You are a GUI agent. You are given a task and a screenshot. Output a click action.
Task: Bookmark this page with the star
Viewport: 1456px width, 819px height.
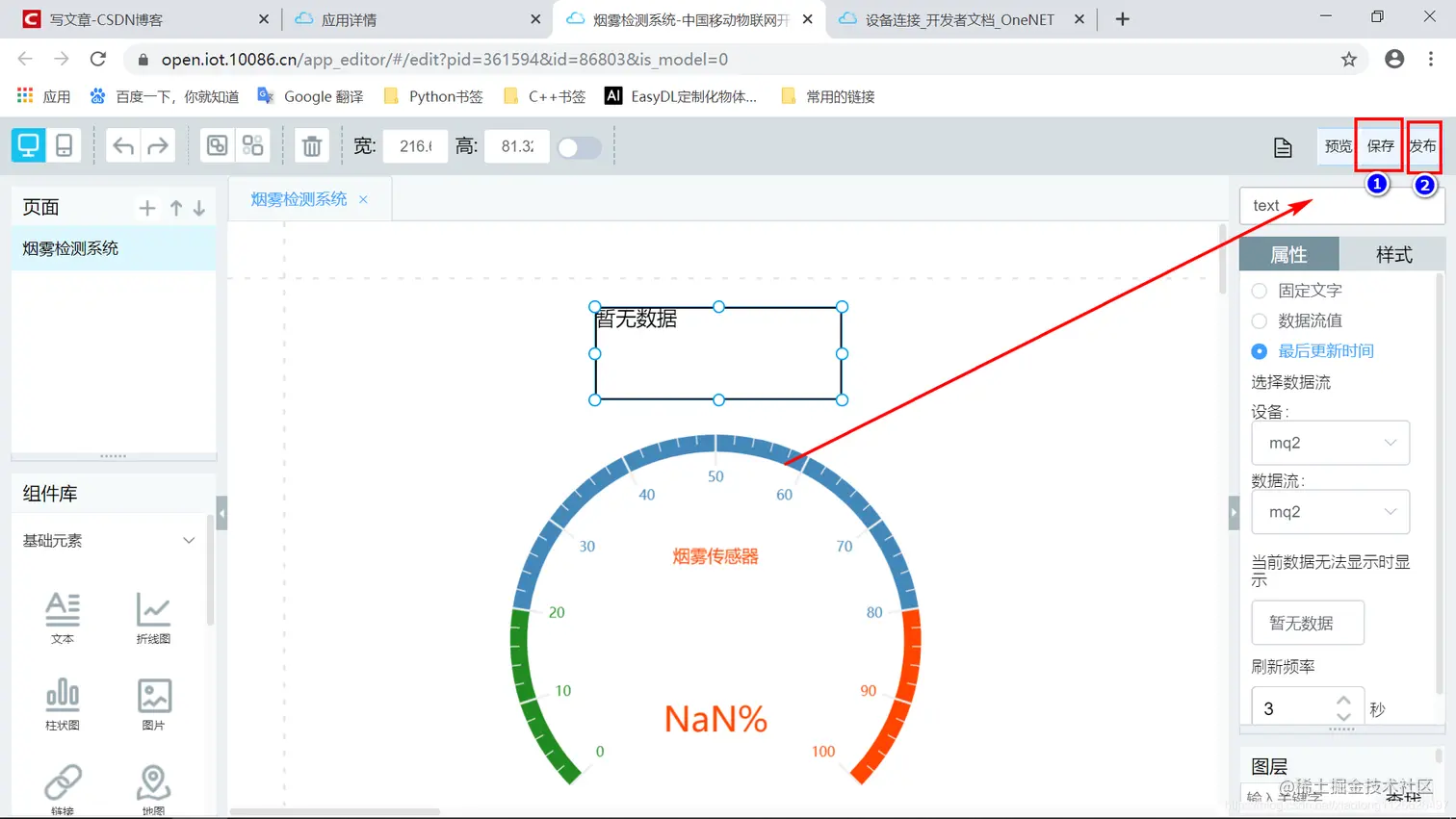[1349, 60]
